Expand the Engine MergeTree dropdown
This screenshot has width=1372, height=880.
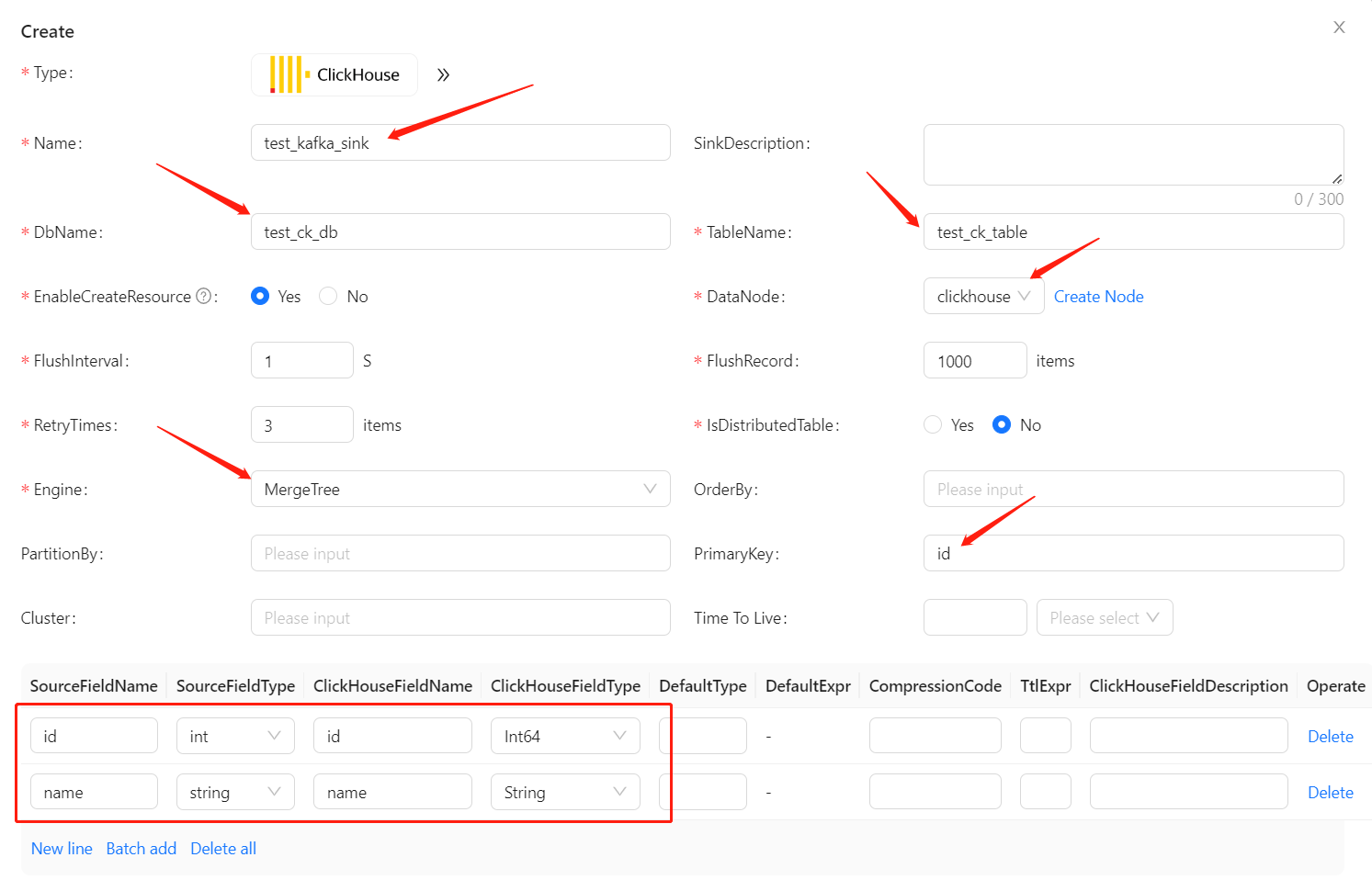pos(460,489)
